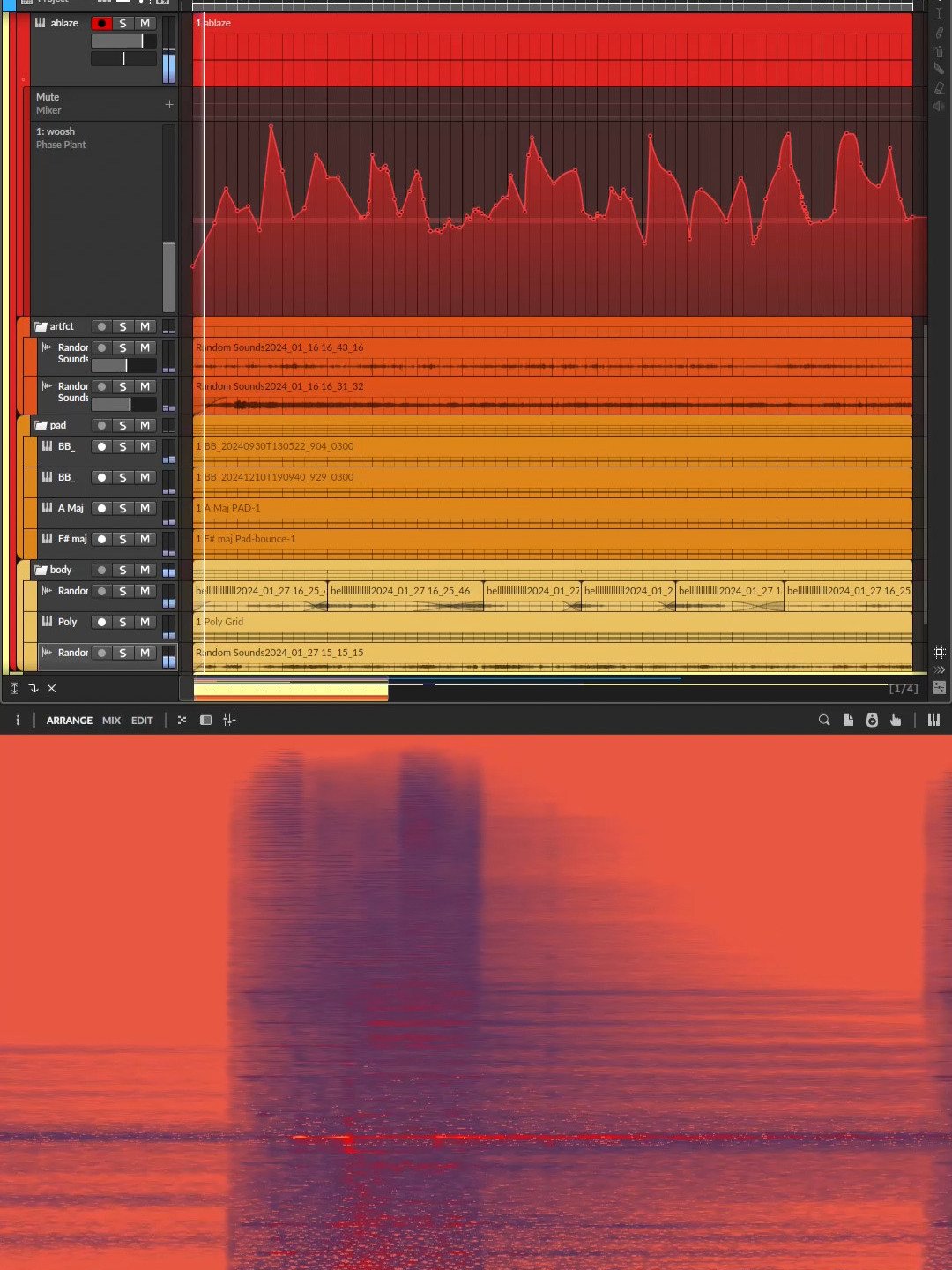Collapse the pad group folder
952x1270 pixels.
40,425
